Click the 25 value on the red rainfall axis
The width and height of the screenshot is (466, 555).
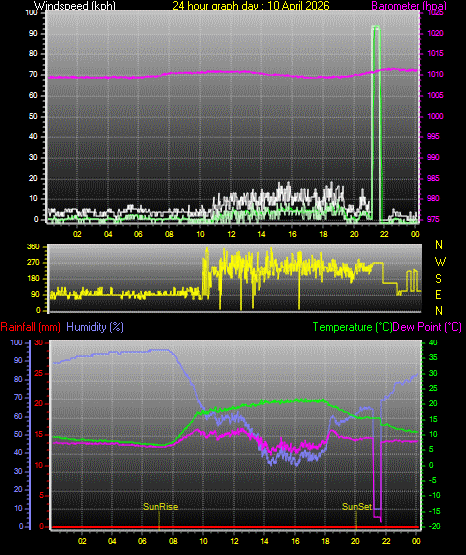39,373
